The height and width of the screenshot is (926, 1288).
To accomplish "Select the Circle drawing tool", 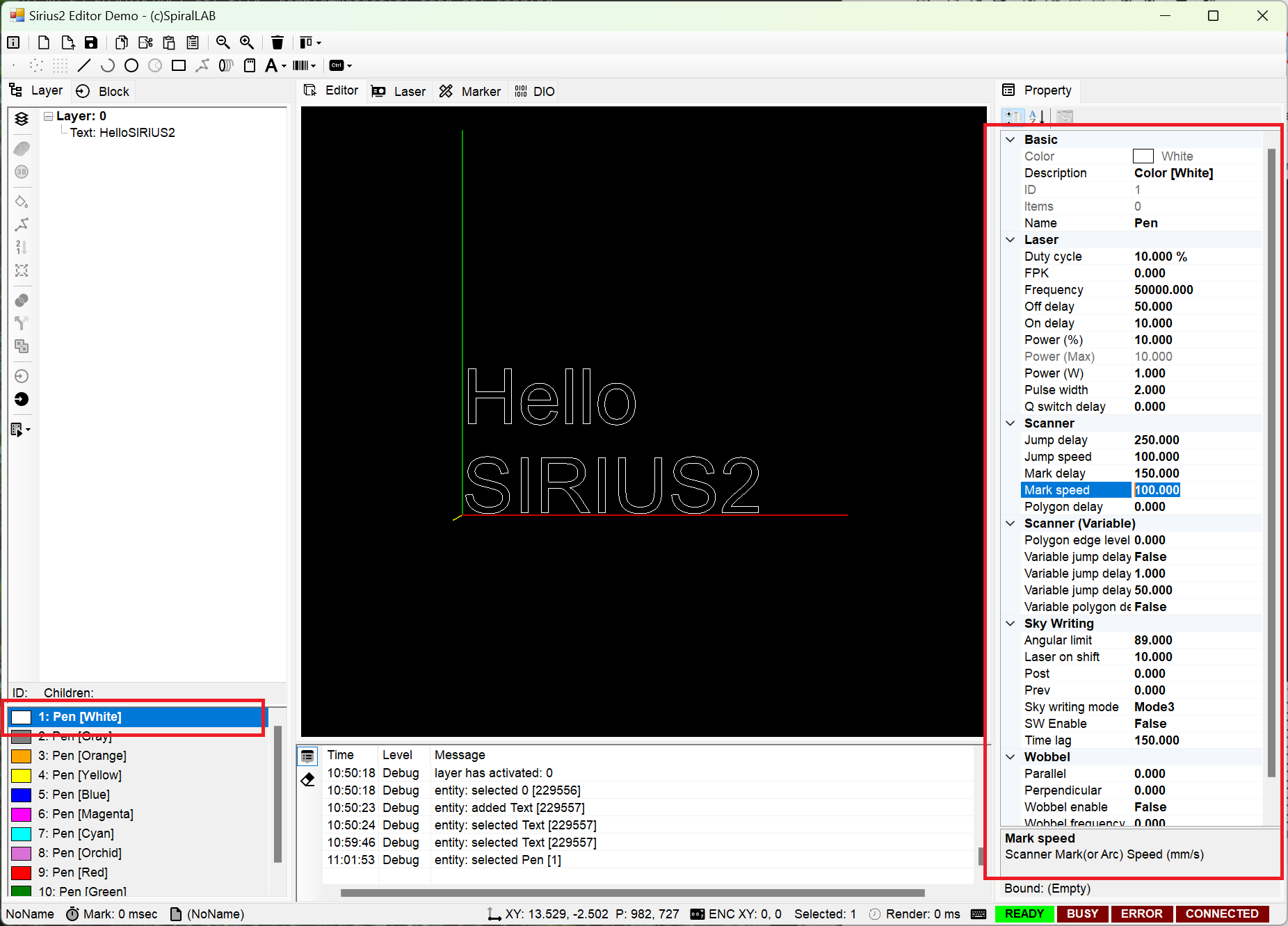I will coord(131,65).
